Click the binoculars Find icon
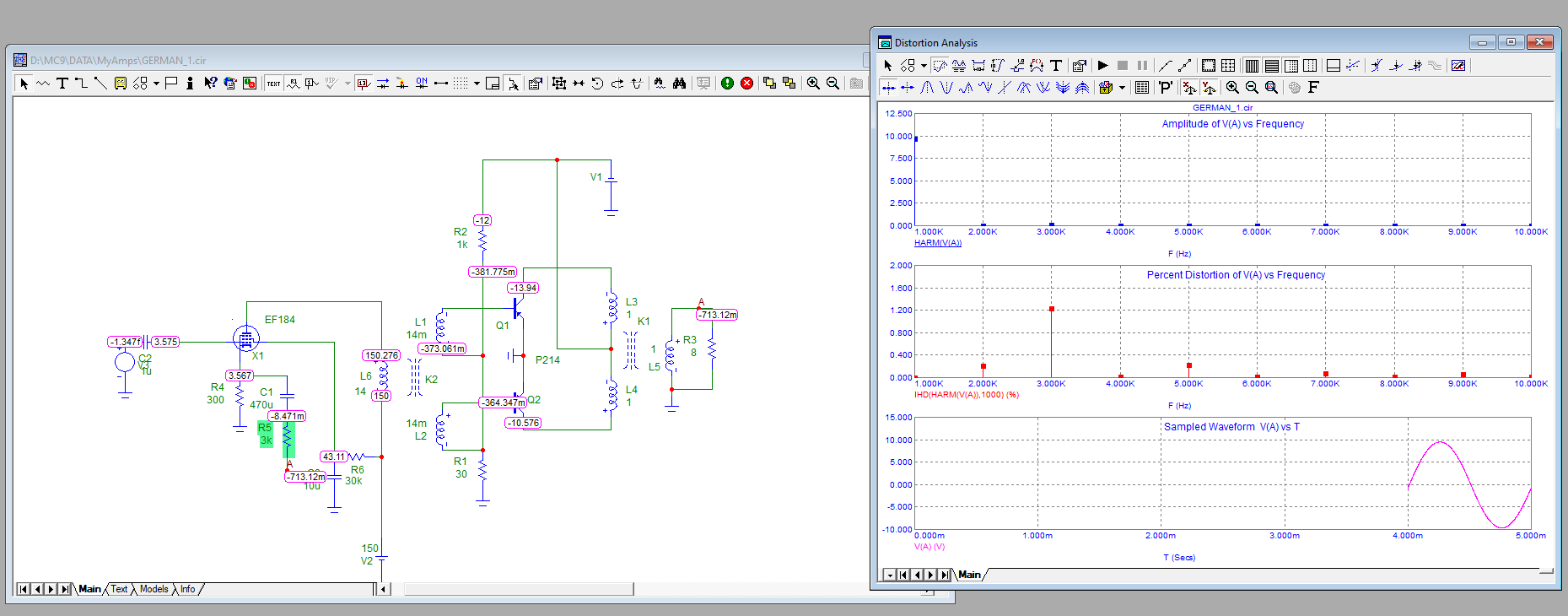Image resolution: width=1568 pixels, height=616 pixels. tap(679, 83)
